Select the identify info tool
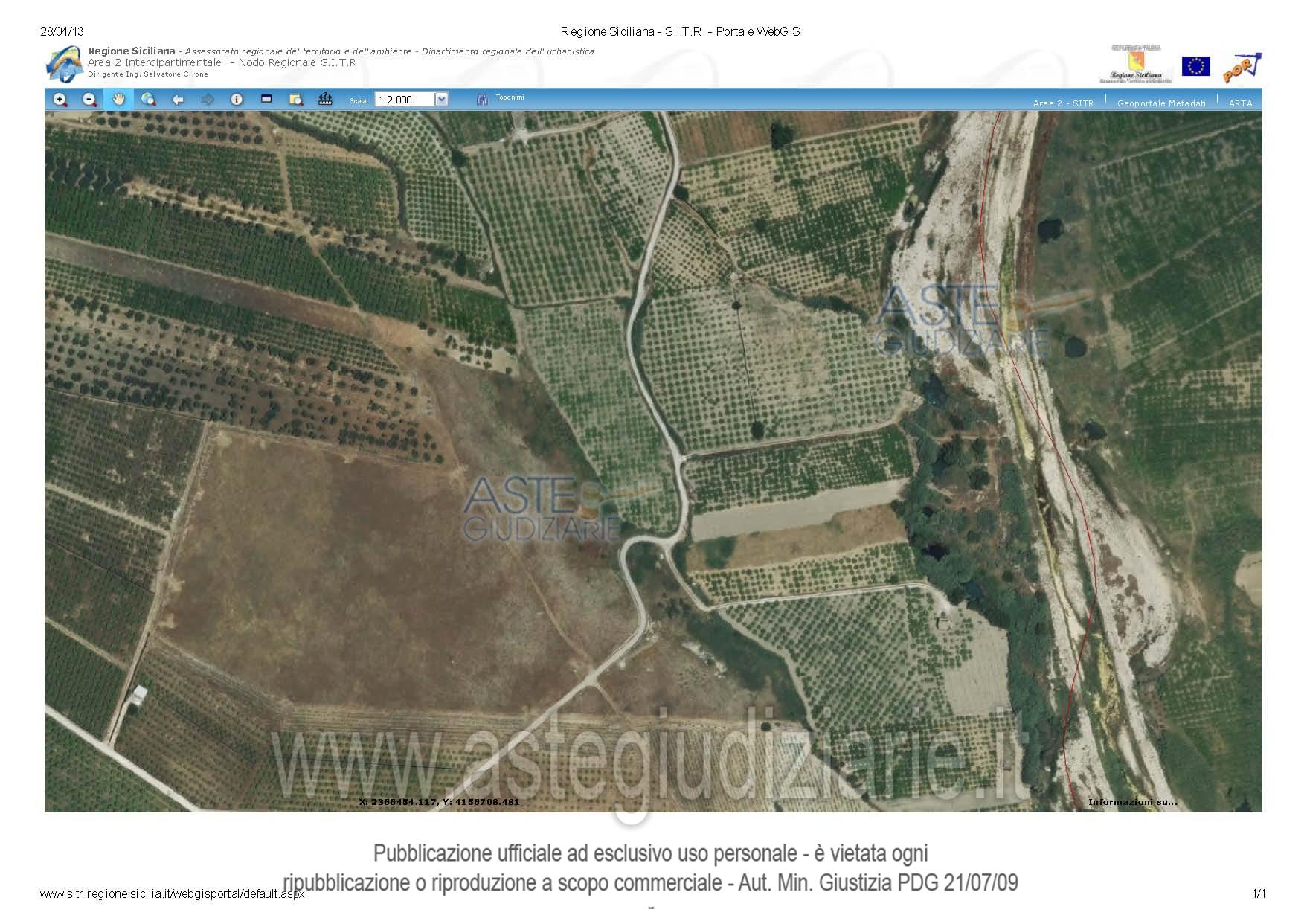 (237, 100)
